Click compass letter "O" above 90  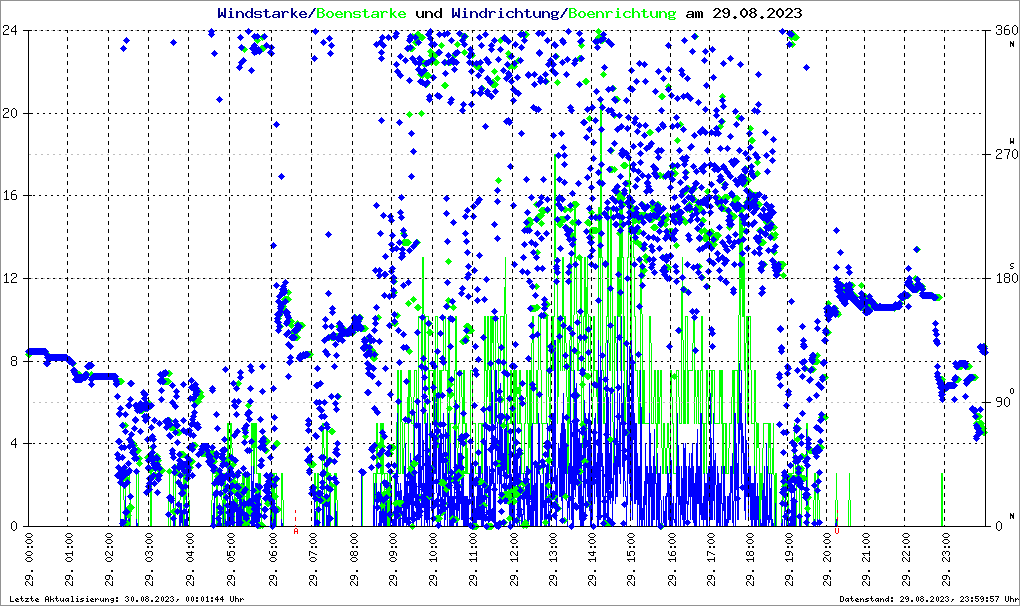point(1012,391)
